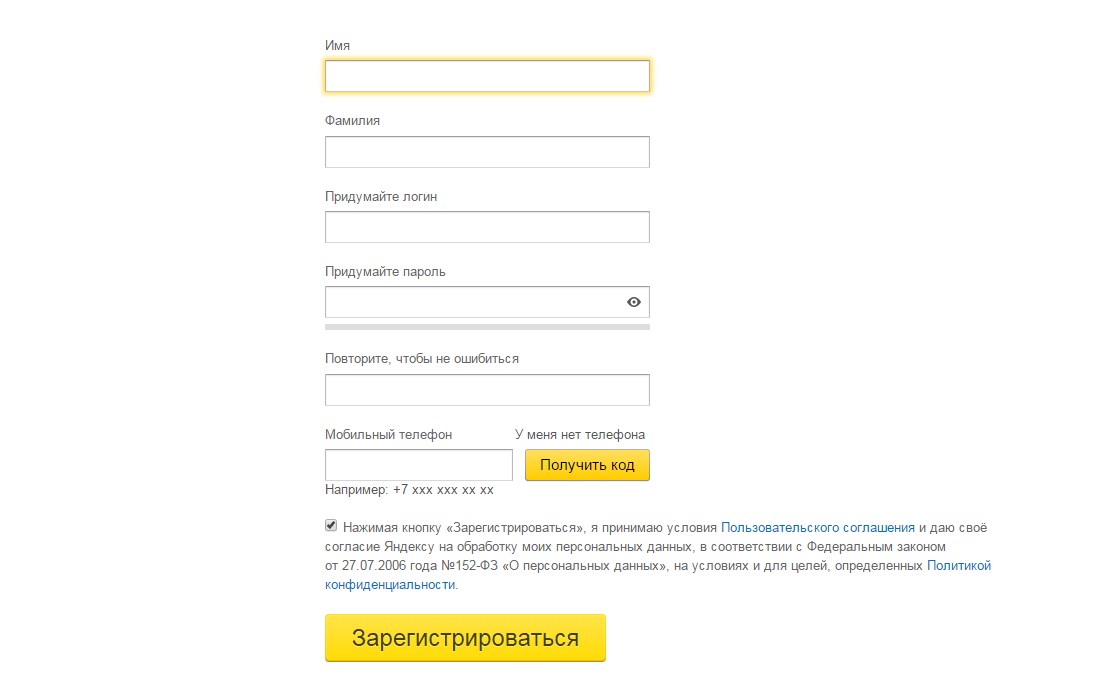Open the У меня нет телефона link
This screenshot has width=1119, height=693.
click(x=580, y=435)
